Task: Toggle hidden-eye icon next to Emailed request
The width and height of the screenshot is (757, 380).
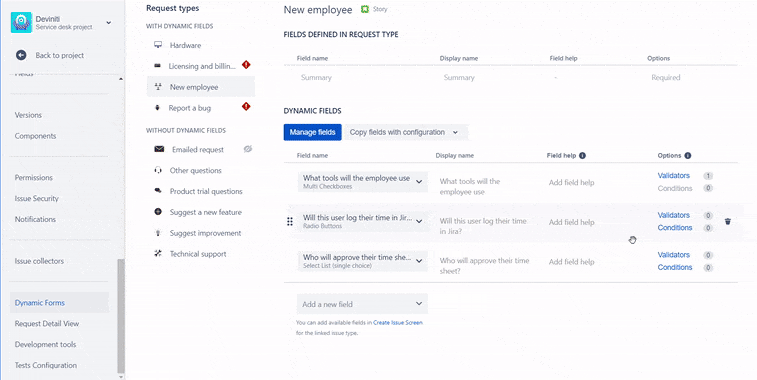Action: click(248, 149)
